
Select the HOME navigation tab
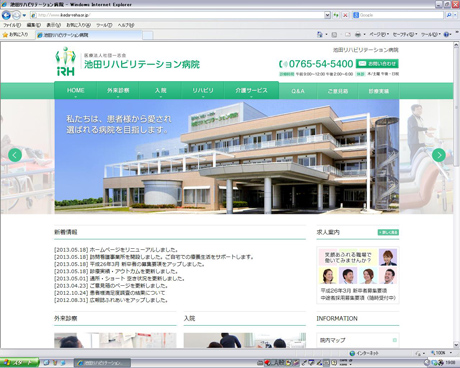[x=76, y=90]
